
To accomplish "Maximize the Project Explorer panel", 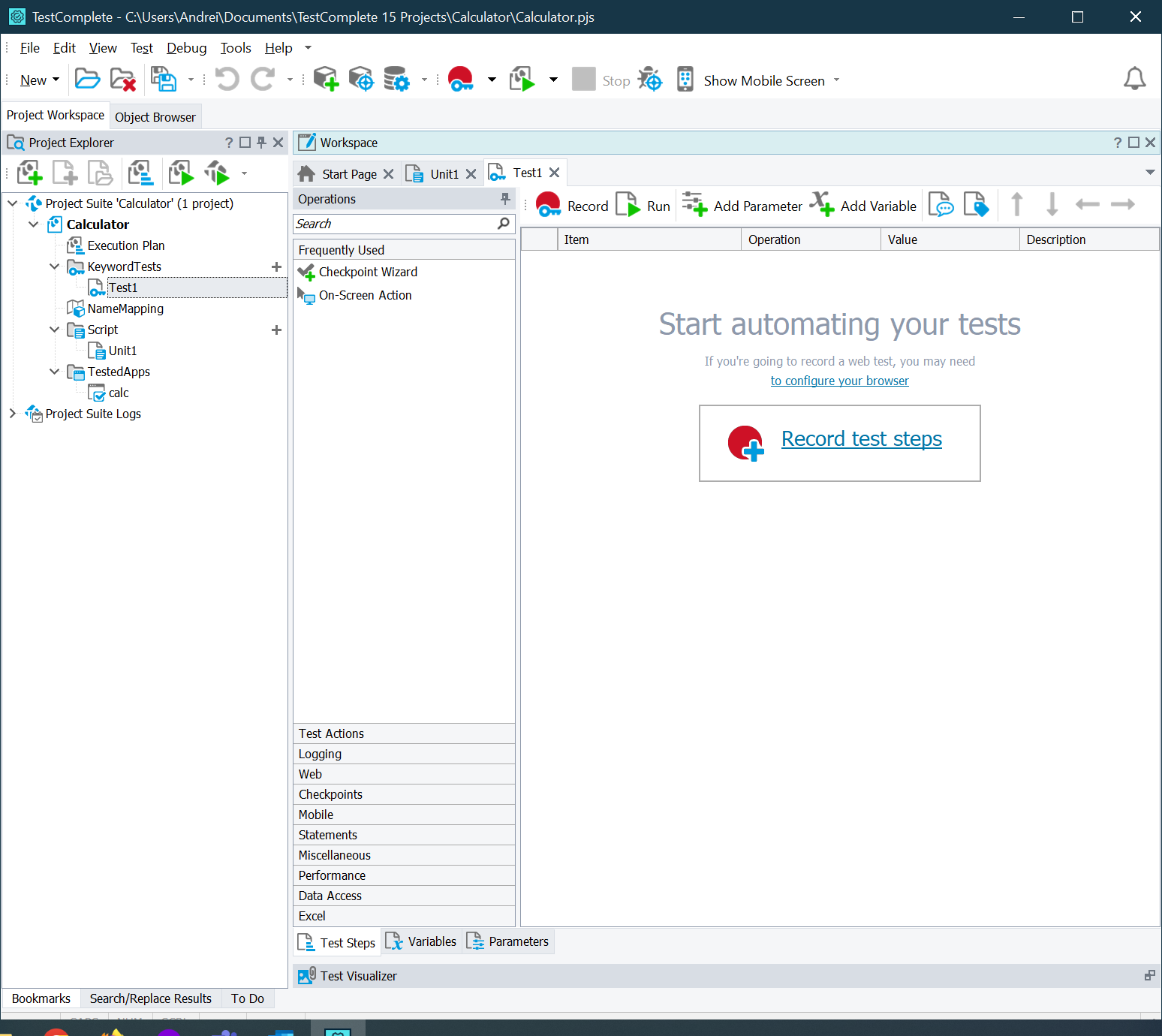I will pos(245,142).
